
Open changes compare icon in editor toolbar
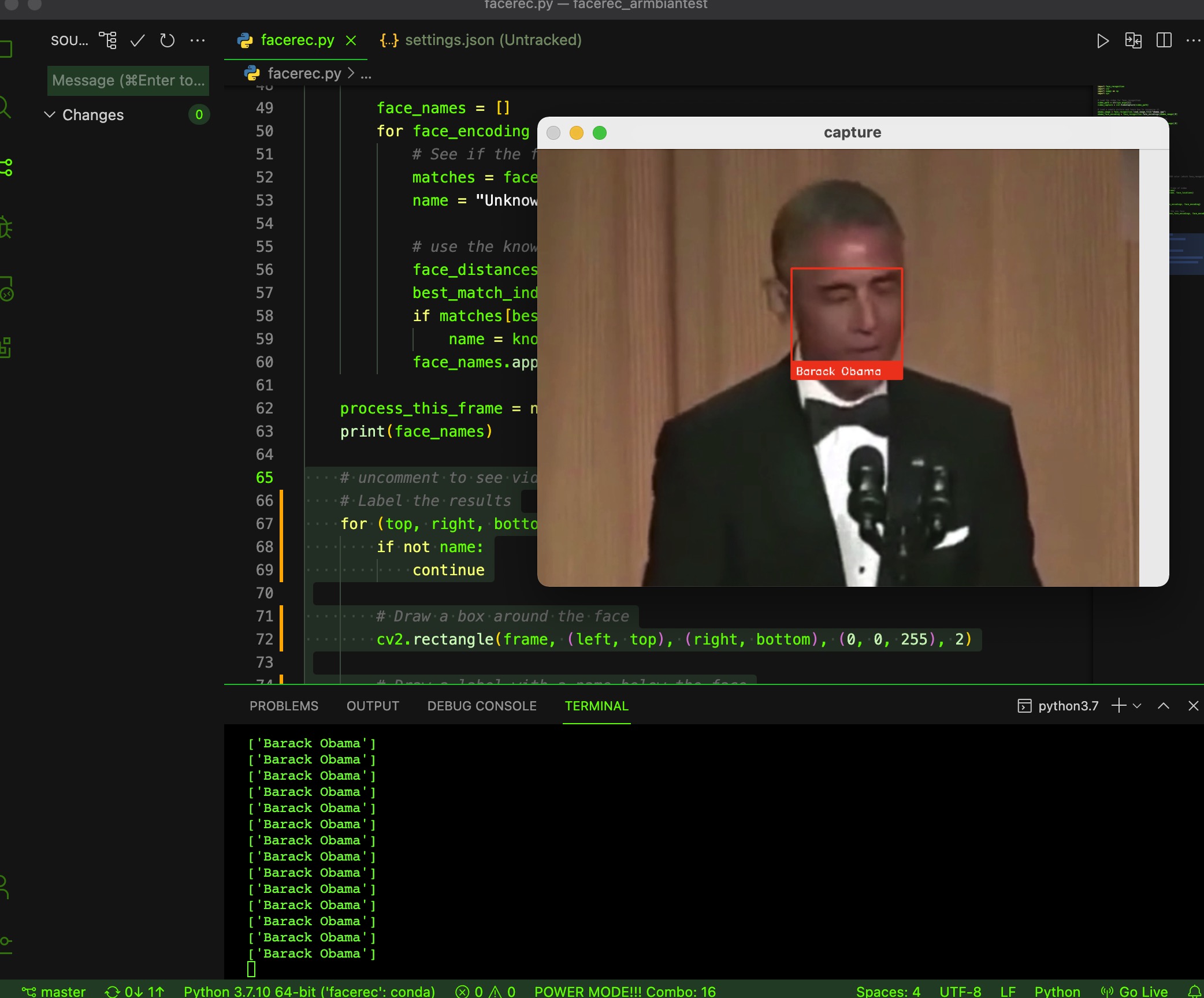pyautogui.click(x=1134, y=40)
